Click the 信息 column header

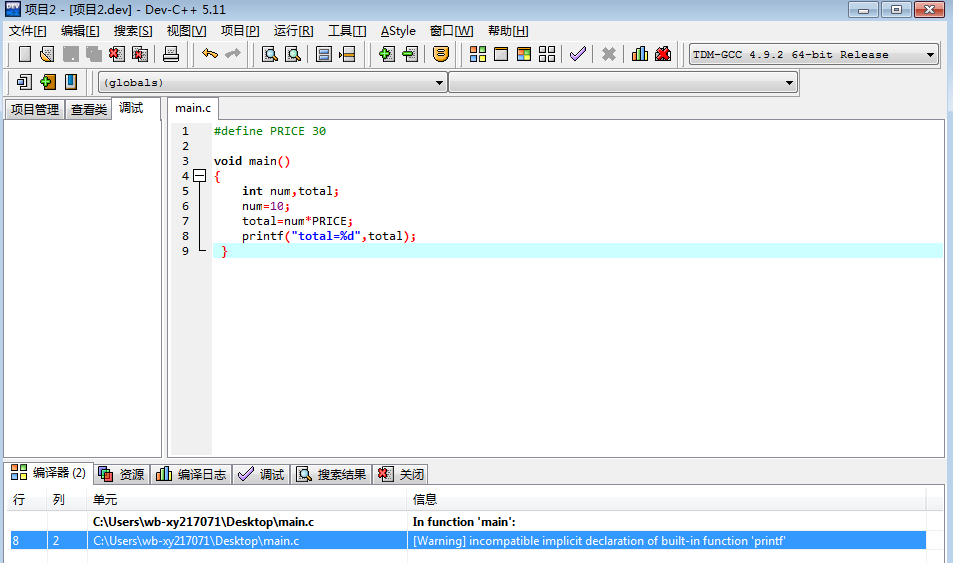tap(666, 500)
